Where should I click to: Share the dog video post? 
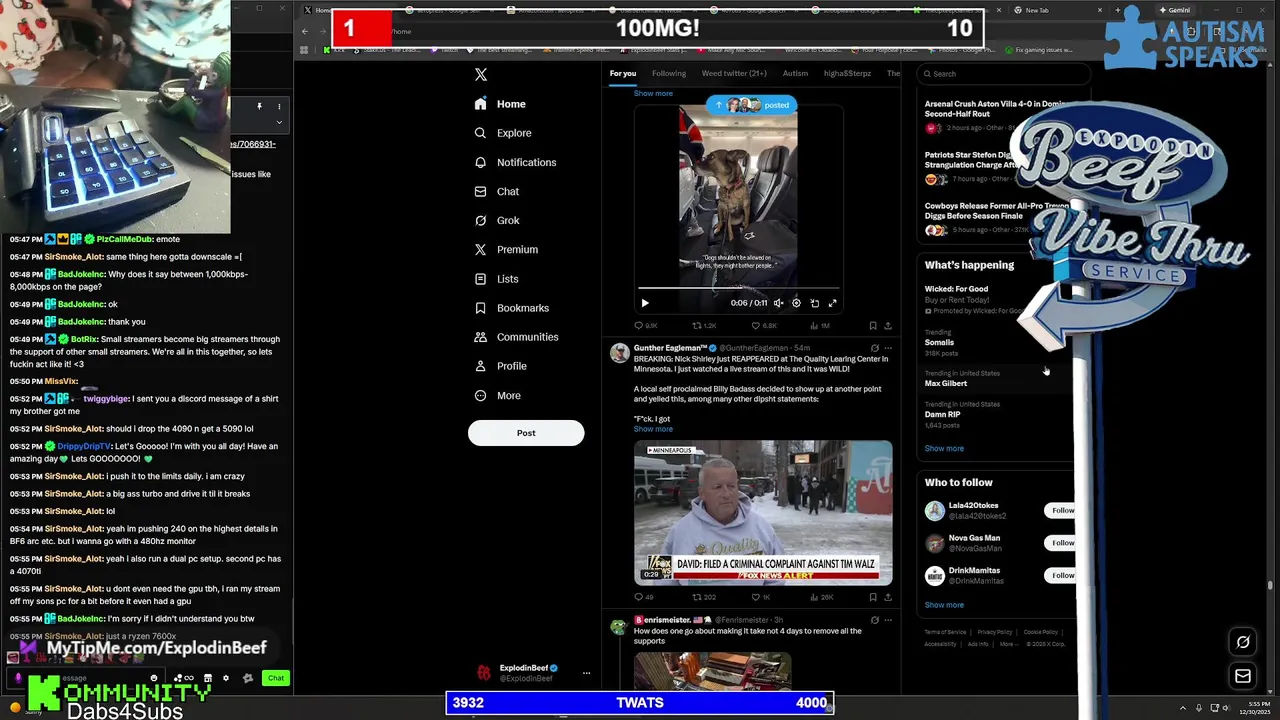[x=888, y=326]
